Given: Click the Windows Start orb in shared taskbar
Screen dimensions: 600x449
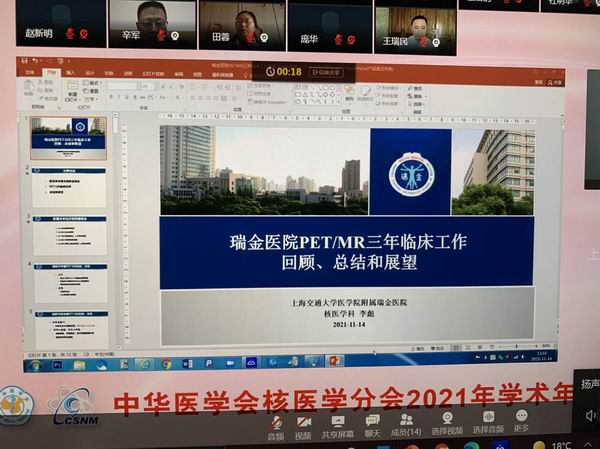Looking at the screenshot, I should tap(34, 365).
